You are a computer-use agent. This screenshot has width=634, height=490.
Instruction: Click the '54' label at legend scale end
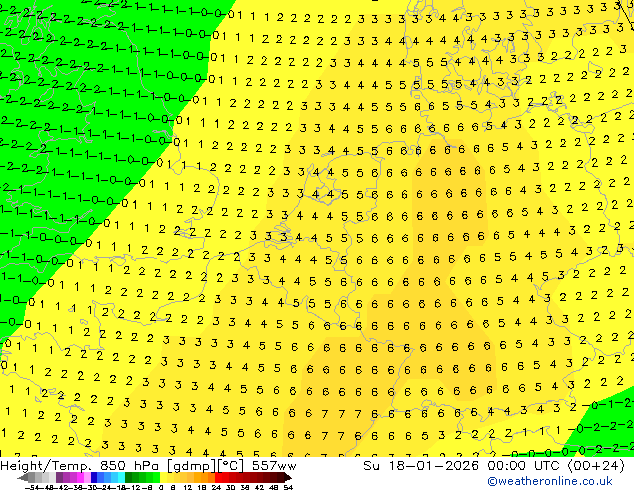tap(288, 487)
